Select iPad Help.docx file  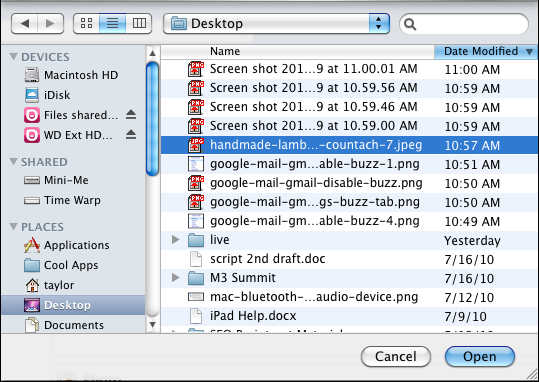tap(350, 316)
